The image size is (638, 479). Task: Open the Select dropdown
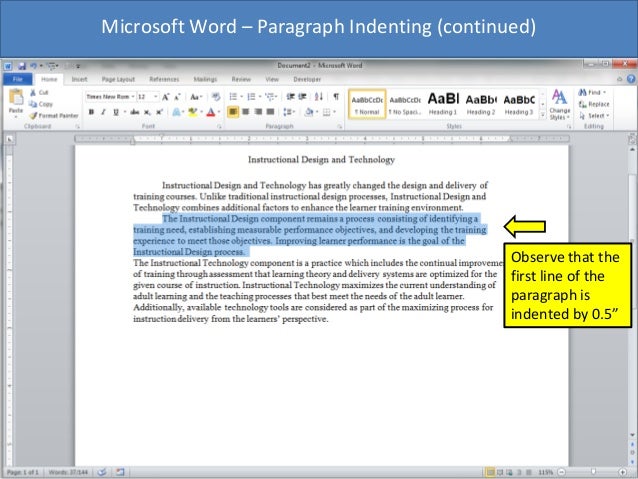pyautogui.click(x=595, y=116)
